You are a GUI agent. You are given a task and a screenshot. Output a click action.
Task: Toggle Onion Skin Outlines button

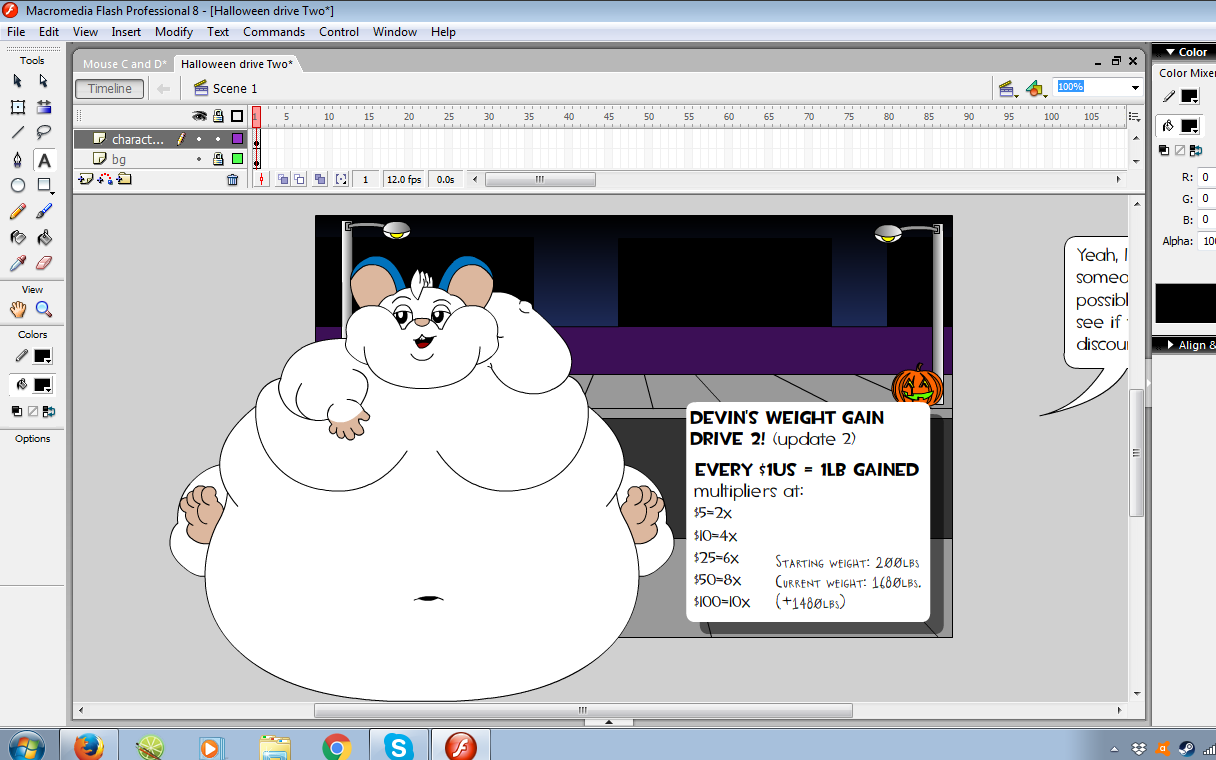click(300, 180)
